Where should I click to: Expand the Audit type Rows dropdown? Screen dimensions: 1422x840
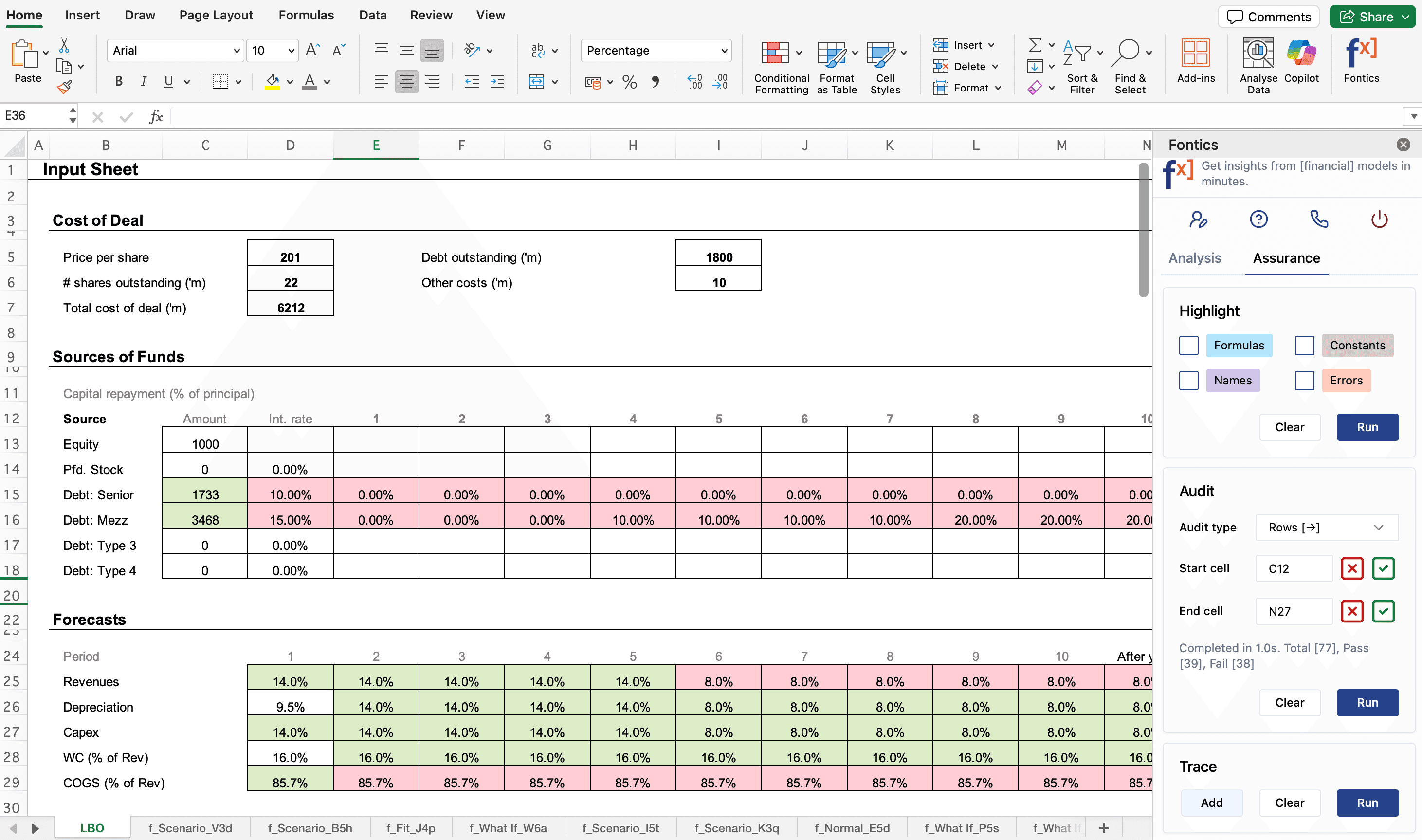[1326, 528]
